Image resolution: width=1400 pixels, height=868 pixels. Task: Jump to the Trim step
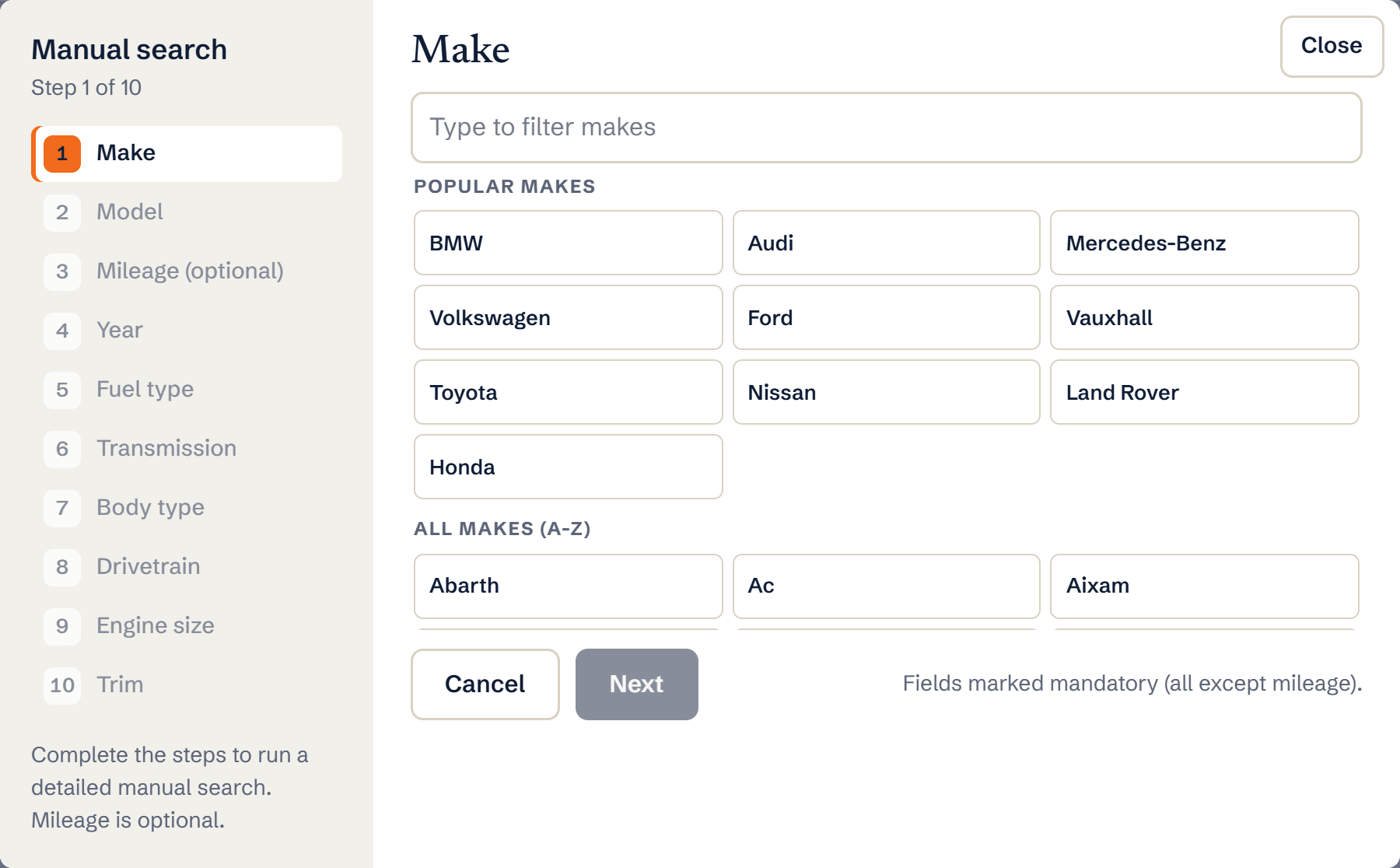click(187, 685)
